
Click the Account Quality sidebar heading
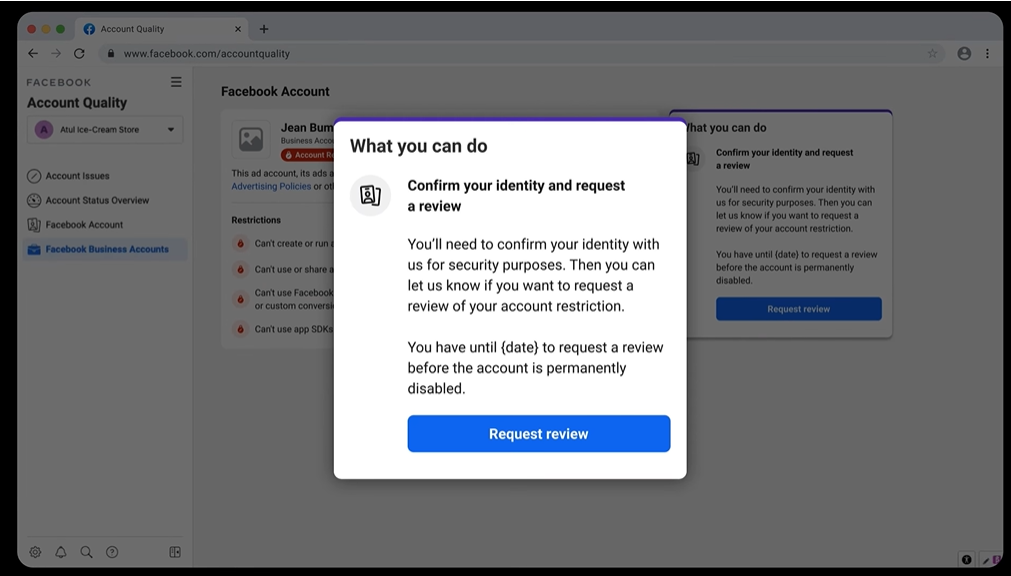[77, 103]
